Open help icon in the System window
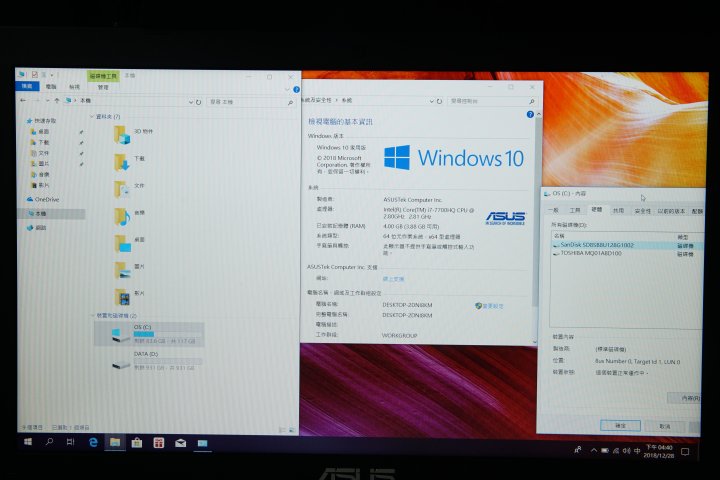This screenshot has width=720, height=480. [x=530, y=114]
